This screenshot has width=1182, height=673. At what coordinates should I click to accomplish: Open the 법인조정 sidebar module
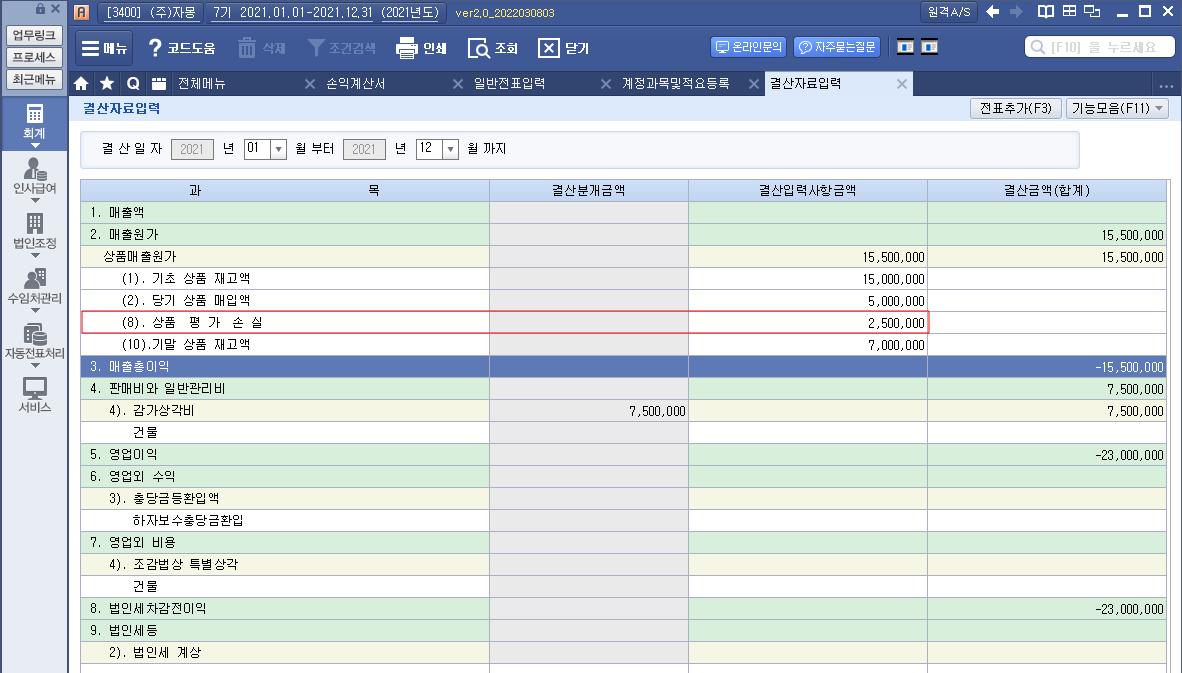pos(35,231)
